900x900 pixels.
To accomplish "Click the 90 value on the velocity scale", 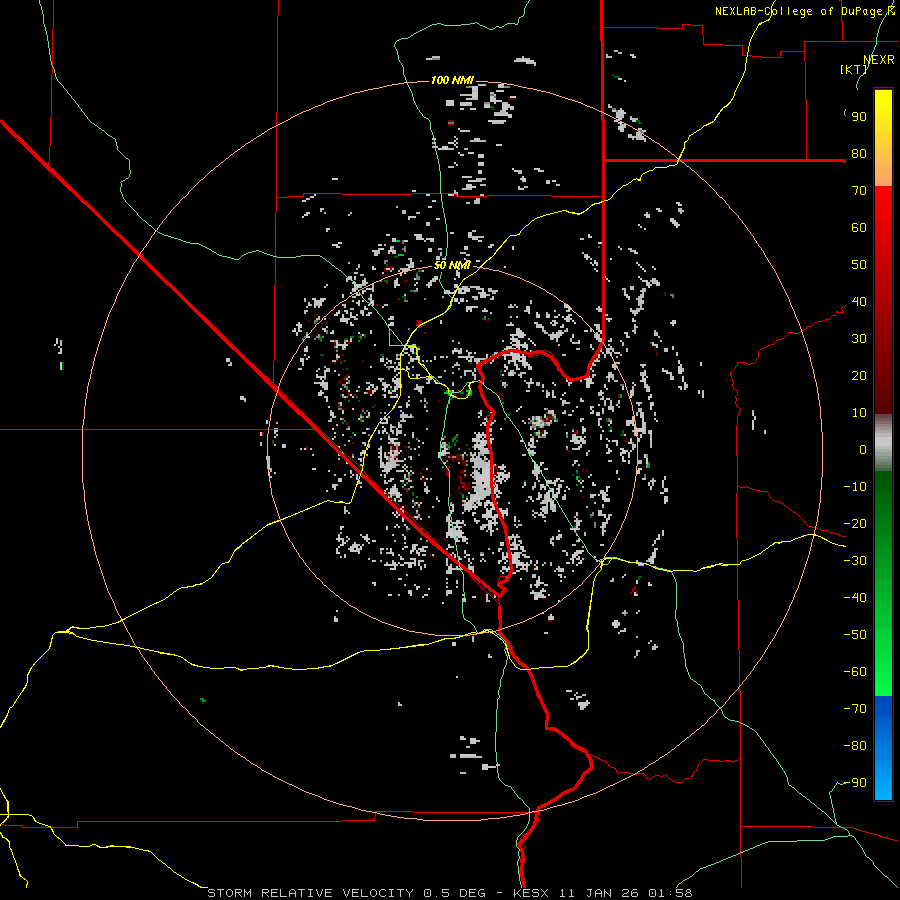I will point(859,117).
